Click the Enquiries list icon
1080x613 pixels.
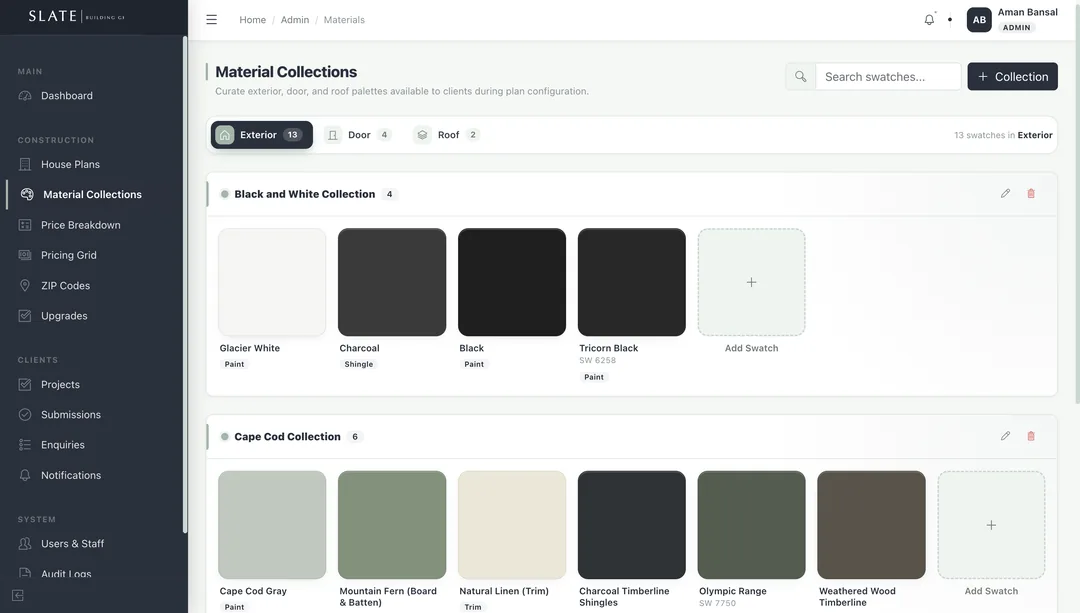[x=25, y=445]
